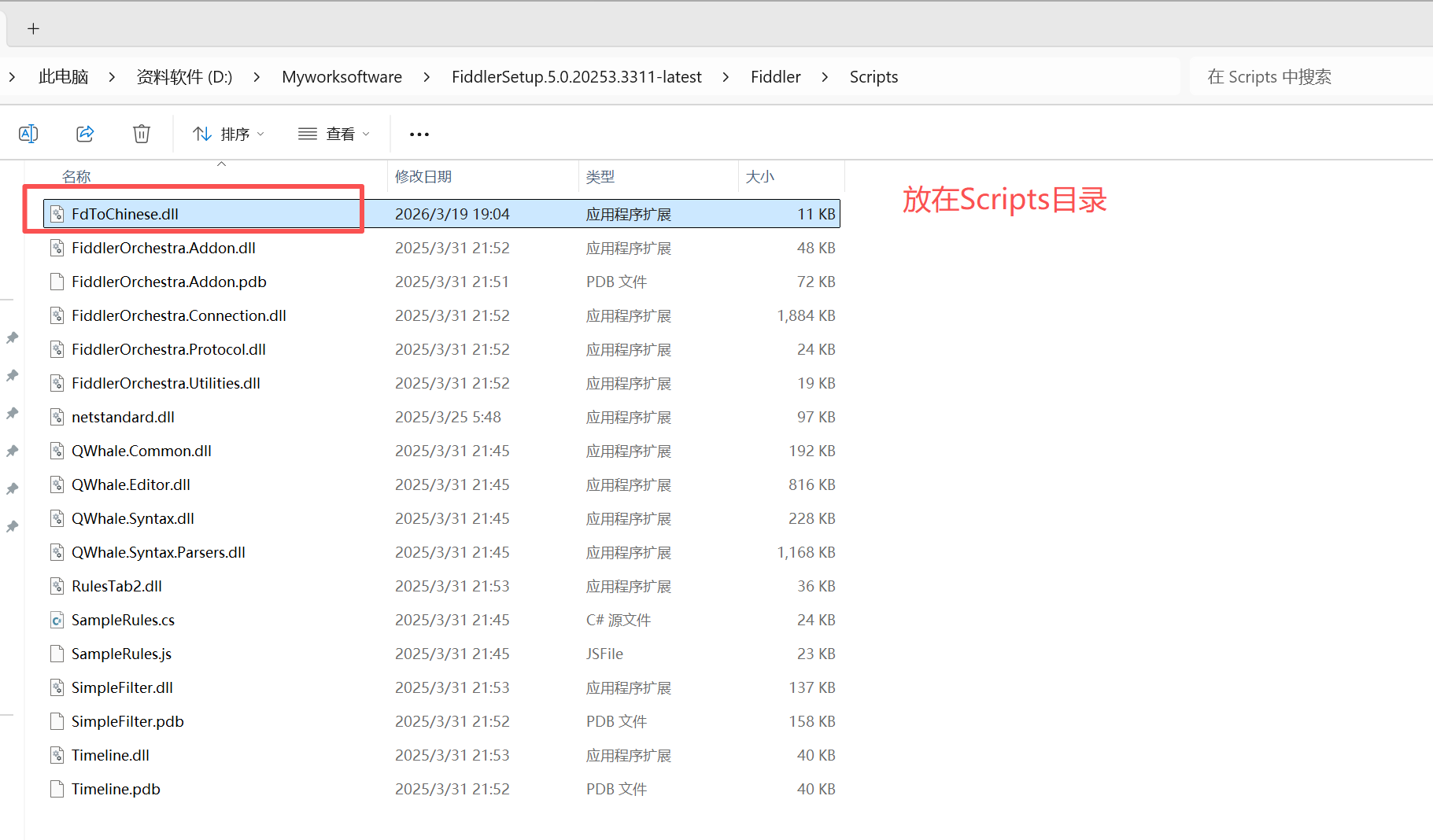The image size is (1433, 840).
Task: Click FiddlerOrchestra.Addon.dll file icon
Action: [x=57, y=248]
